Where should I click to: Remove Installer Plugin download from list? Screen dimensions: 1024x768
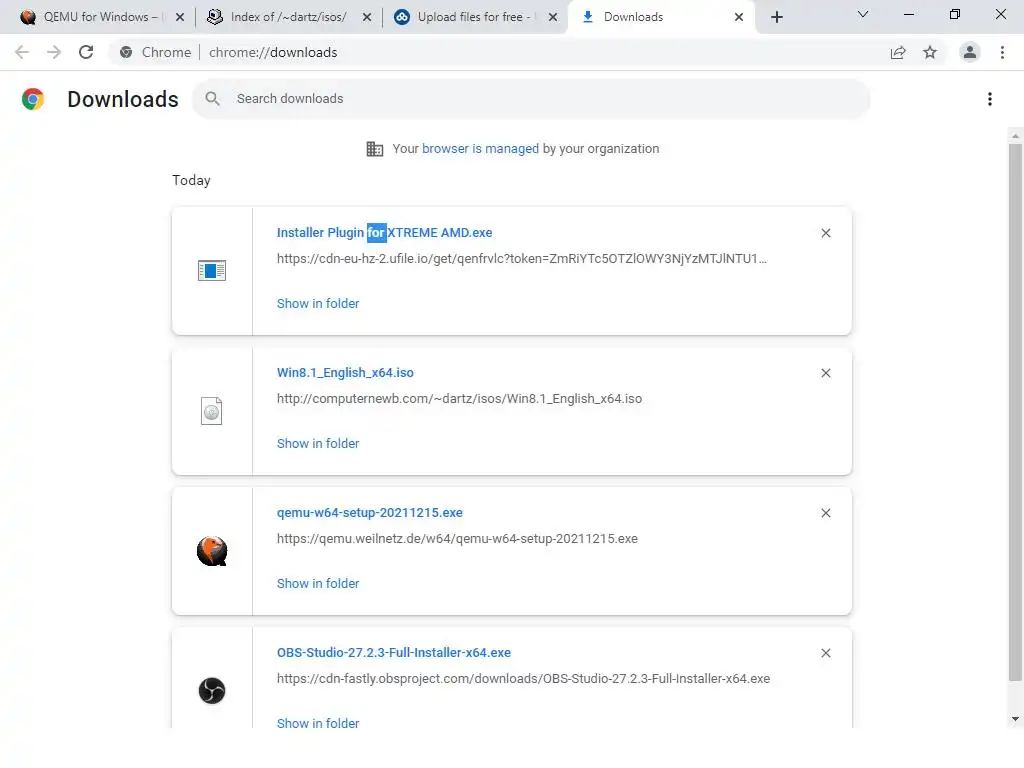826,233
